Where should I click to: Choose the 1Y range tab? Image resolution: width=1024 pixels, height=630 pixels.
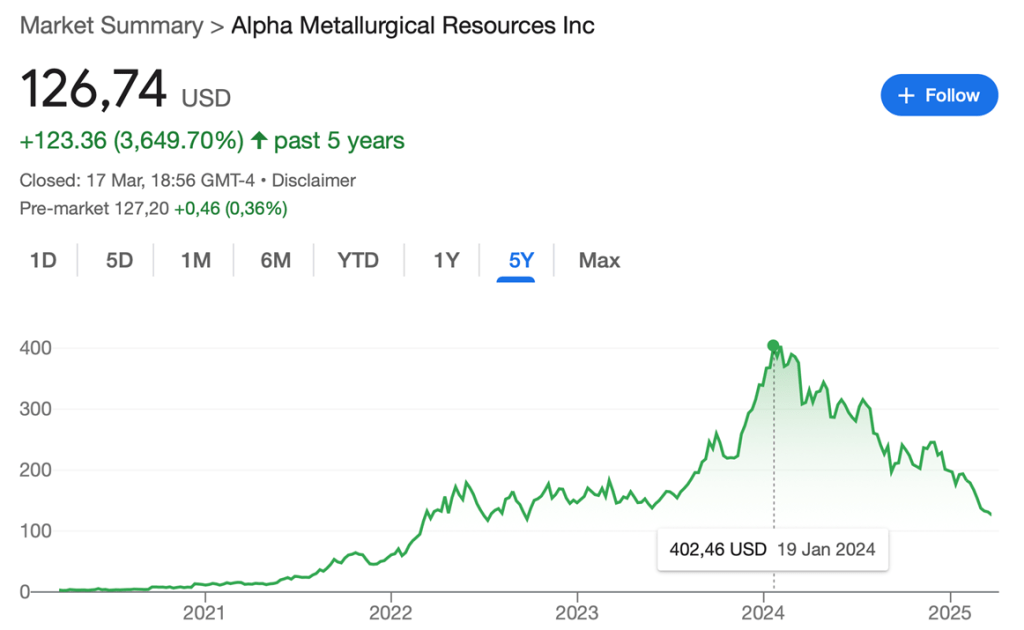click(x=445, y=260)
